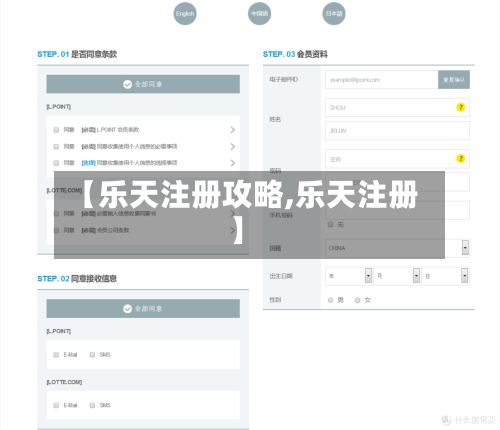
Task: Open the CHINA nationality dropdown
Action: (x=397, y=248)
